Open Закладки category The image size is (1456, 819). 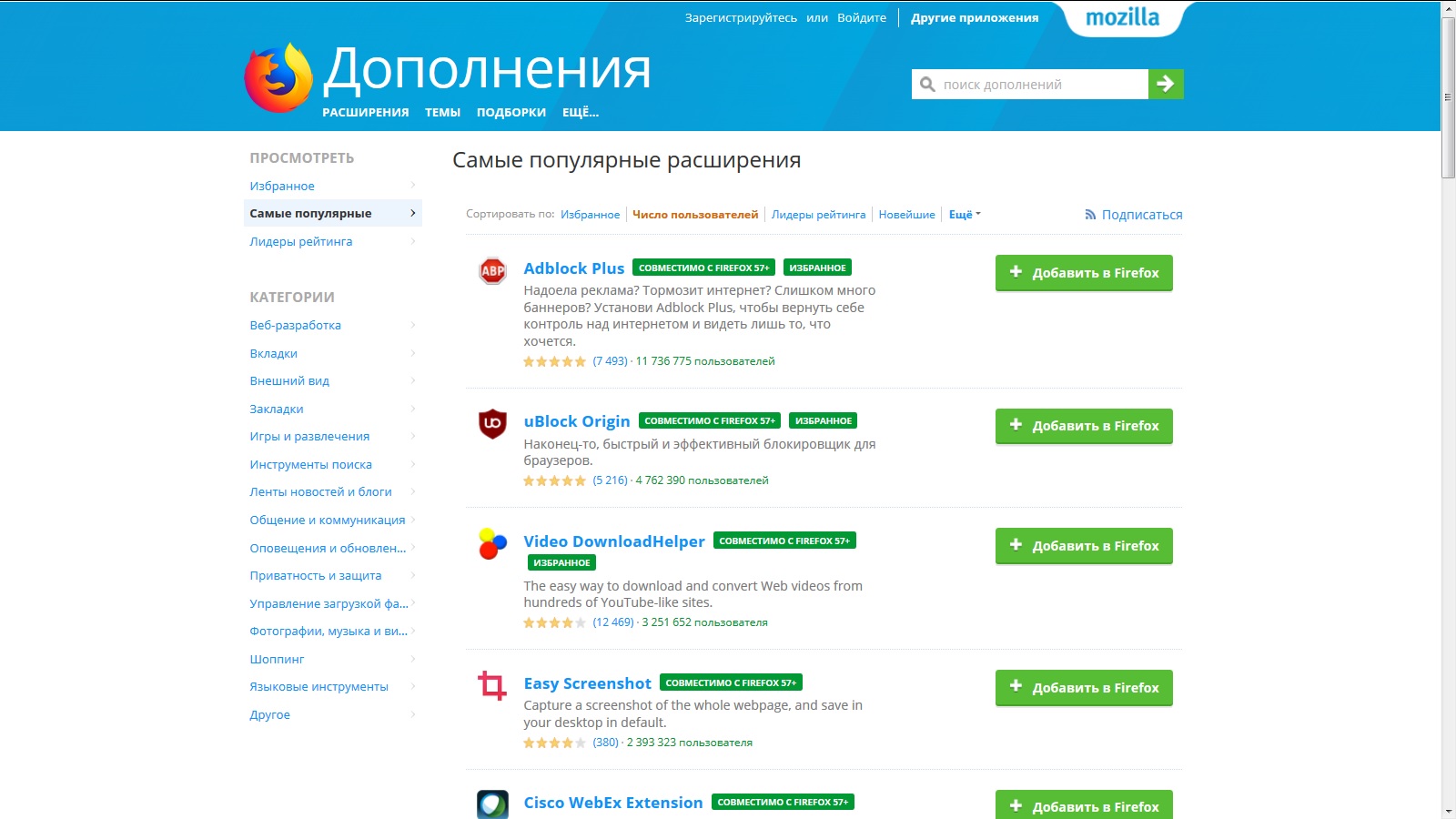[333, 409]
